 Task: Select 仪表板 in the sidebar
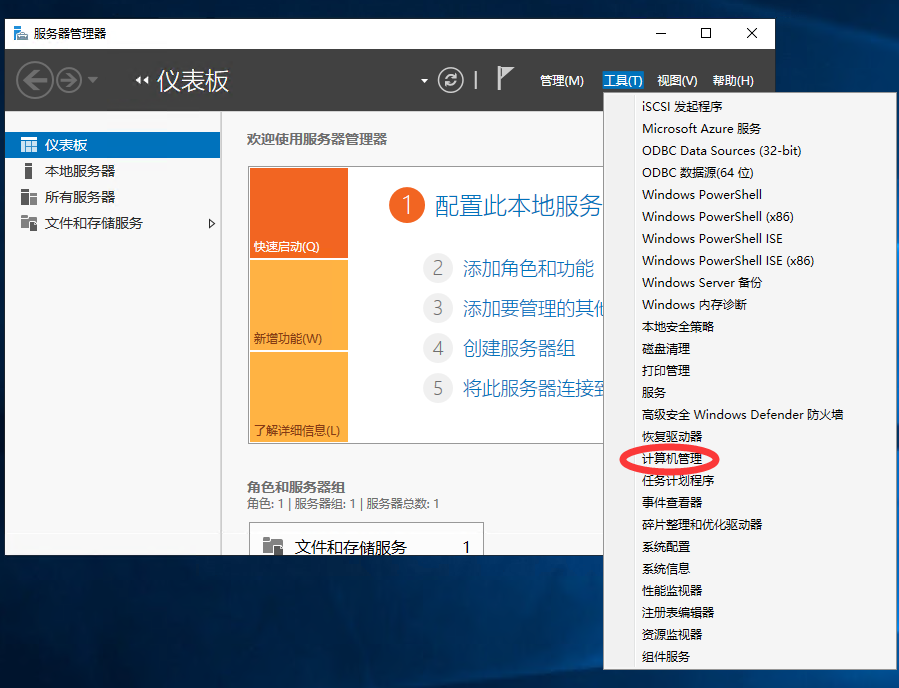coord(112,145)
